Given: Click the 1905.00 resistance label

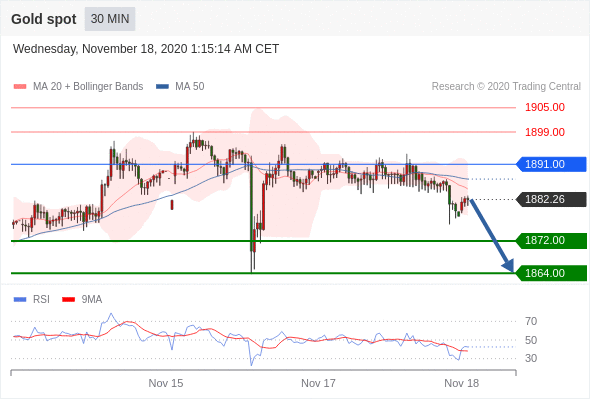Looking at the screenshot, I should click(545, 108).
